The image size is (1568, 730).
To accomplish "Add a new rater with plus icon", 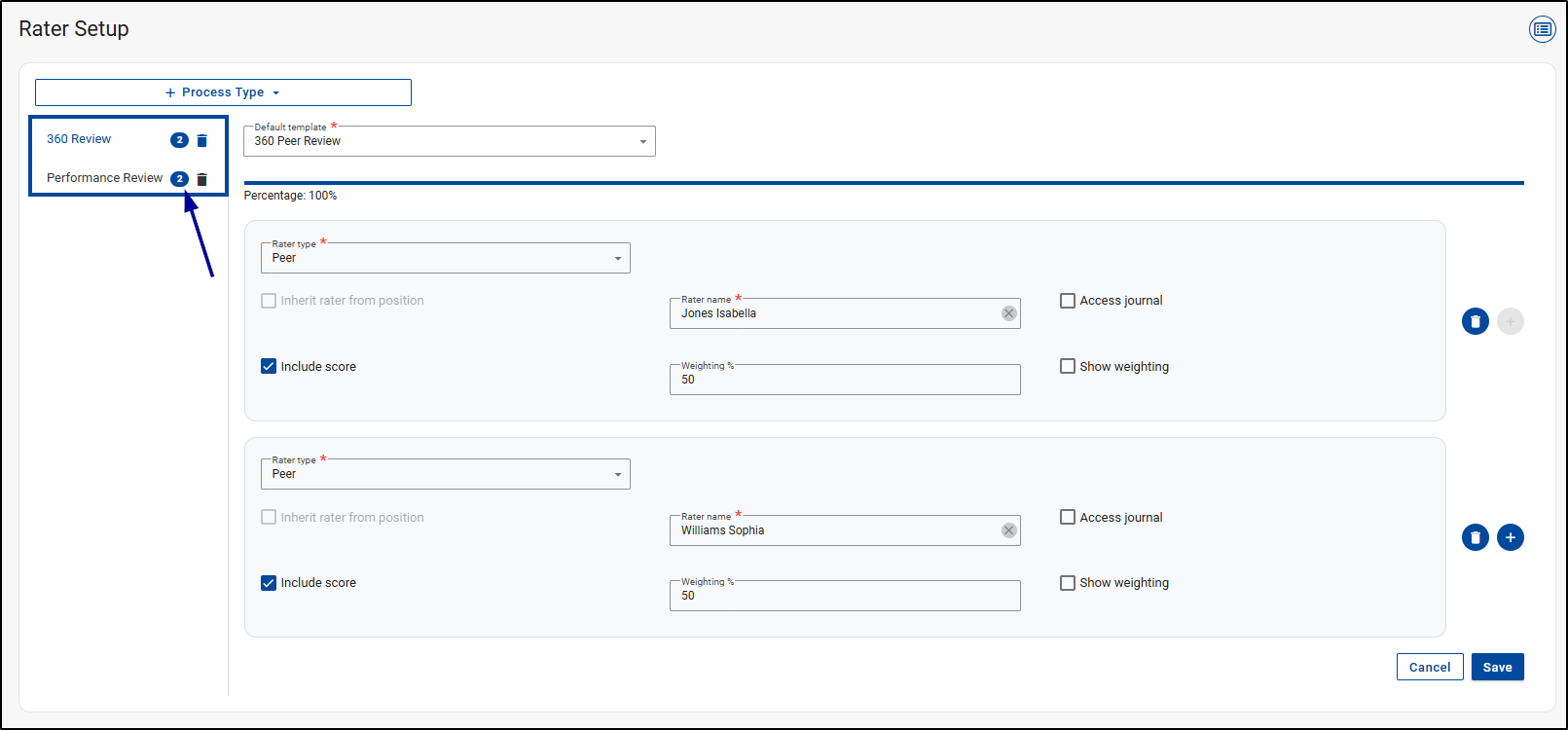I will [1511, 537].
